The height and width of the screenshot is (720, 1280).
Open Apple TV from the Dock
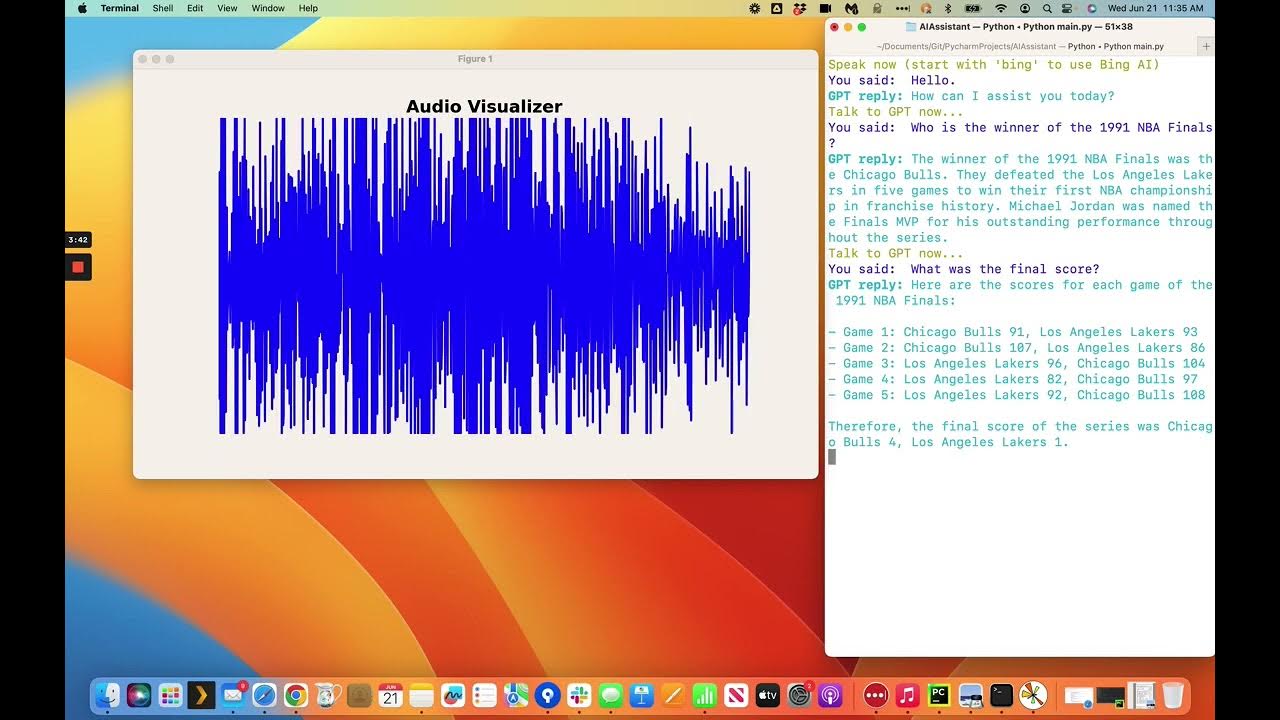pos(768,695)
